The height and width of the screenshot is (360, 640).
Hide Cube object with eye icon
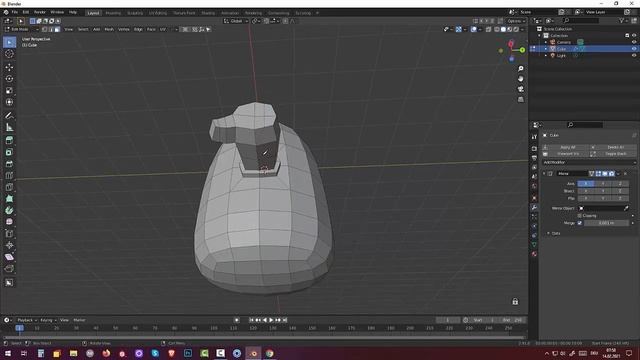(634, 49)
